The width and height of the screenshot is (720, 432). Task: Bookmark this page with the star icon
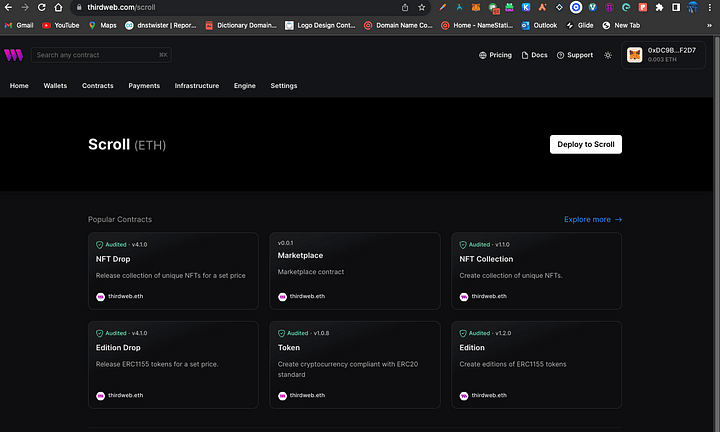422,7
